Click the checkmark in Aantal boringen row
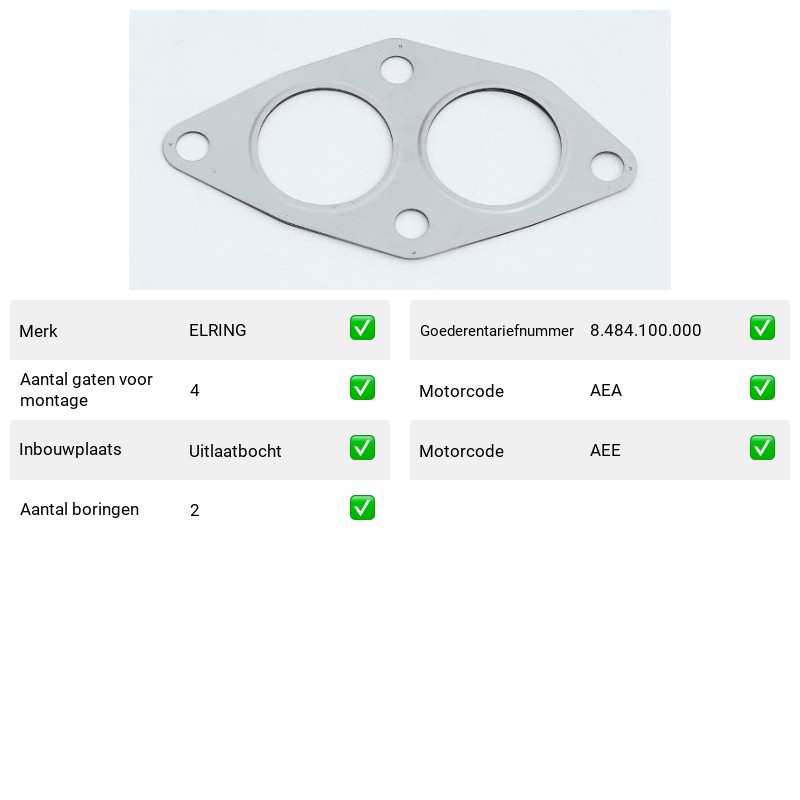800x800 pixels. pyautogui.click(x=362, y=508)
